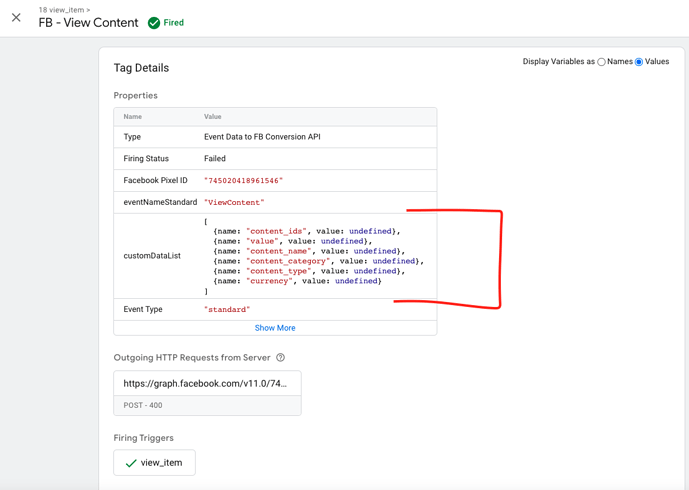
Task: Click the eventNameStandard property name
Action: point(160,202)
